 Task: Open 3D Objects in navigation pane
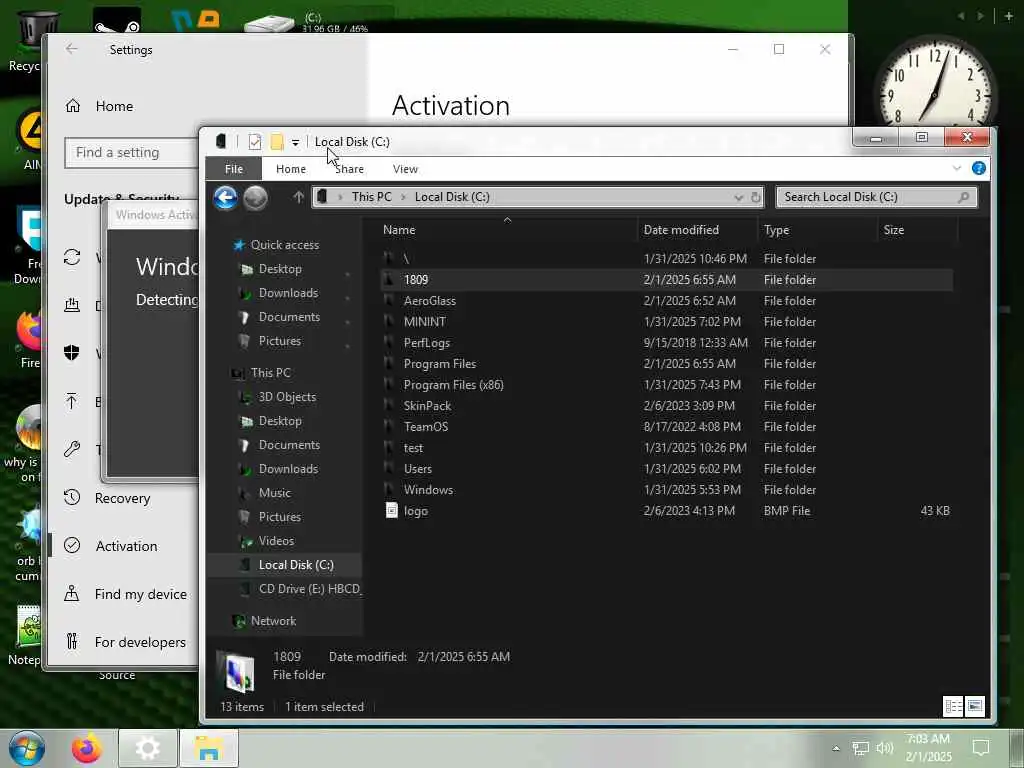(287, 396)
